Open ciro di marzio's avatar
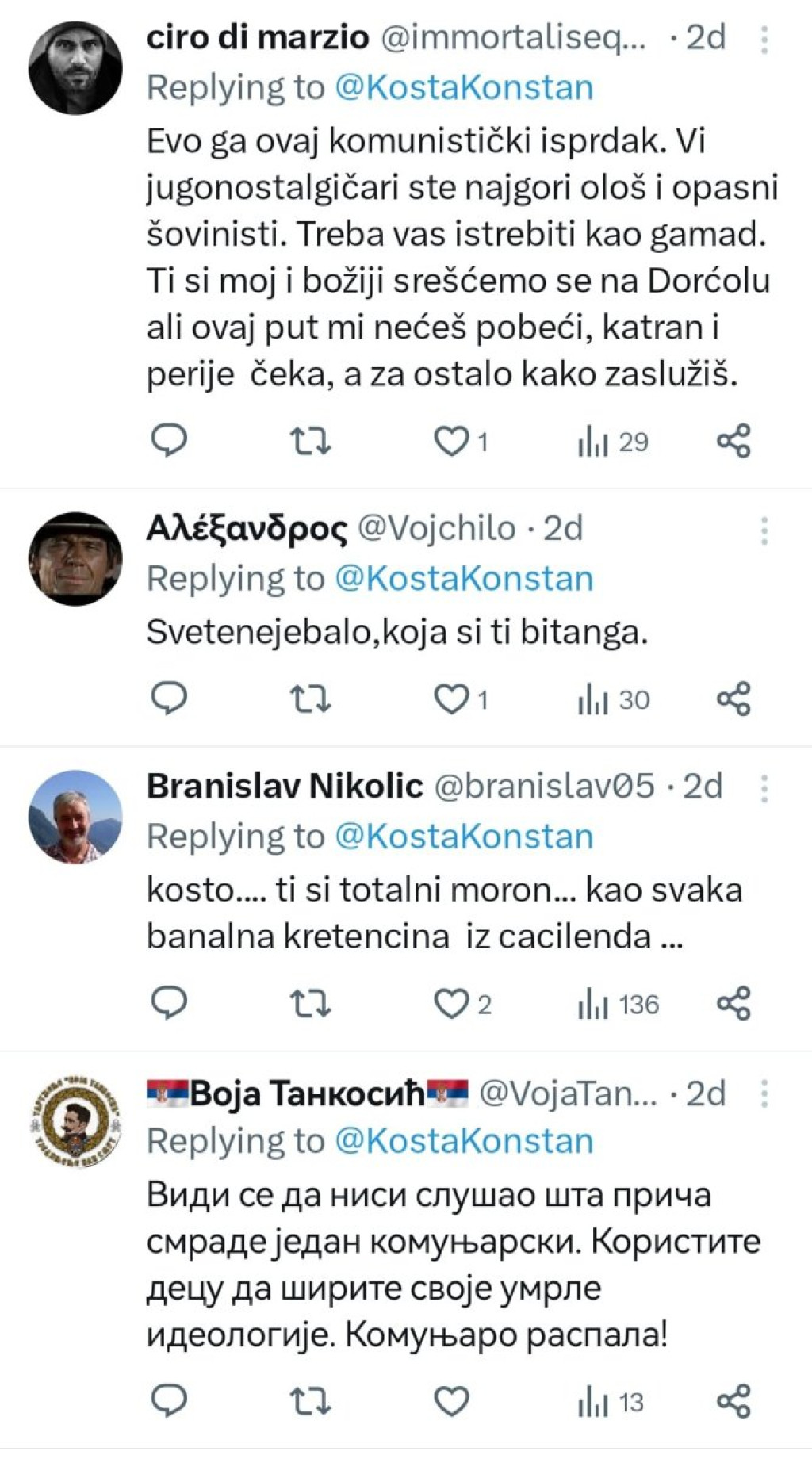This screenshot has width=812, height=1459. (x=75, y=67)
